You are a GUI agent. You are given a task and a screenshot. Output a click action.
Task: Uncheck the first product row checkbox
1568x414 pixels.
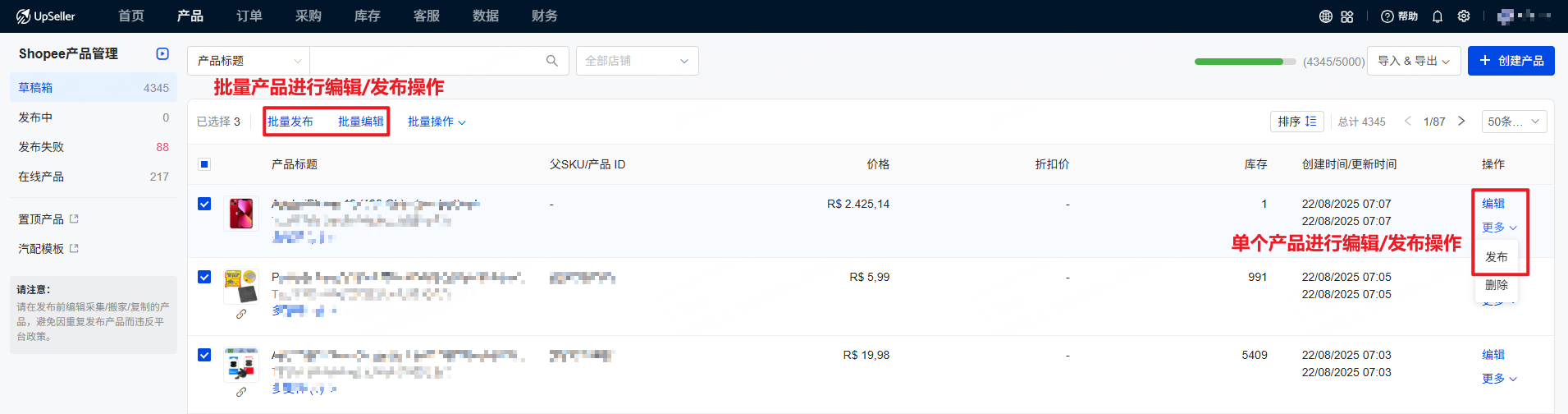click(204, 204)
